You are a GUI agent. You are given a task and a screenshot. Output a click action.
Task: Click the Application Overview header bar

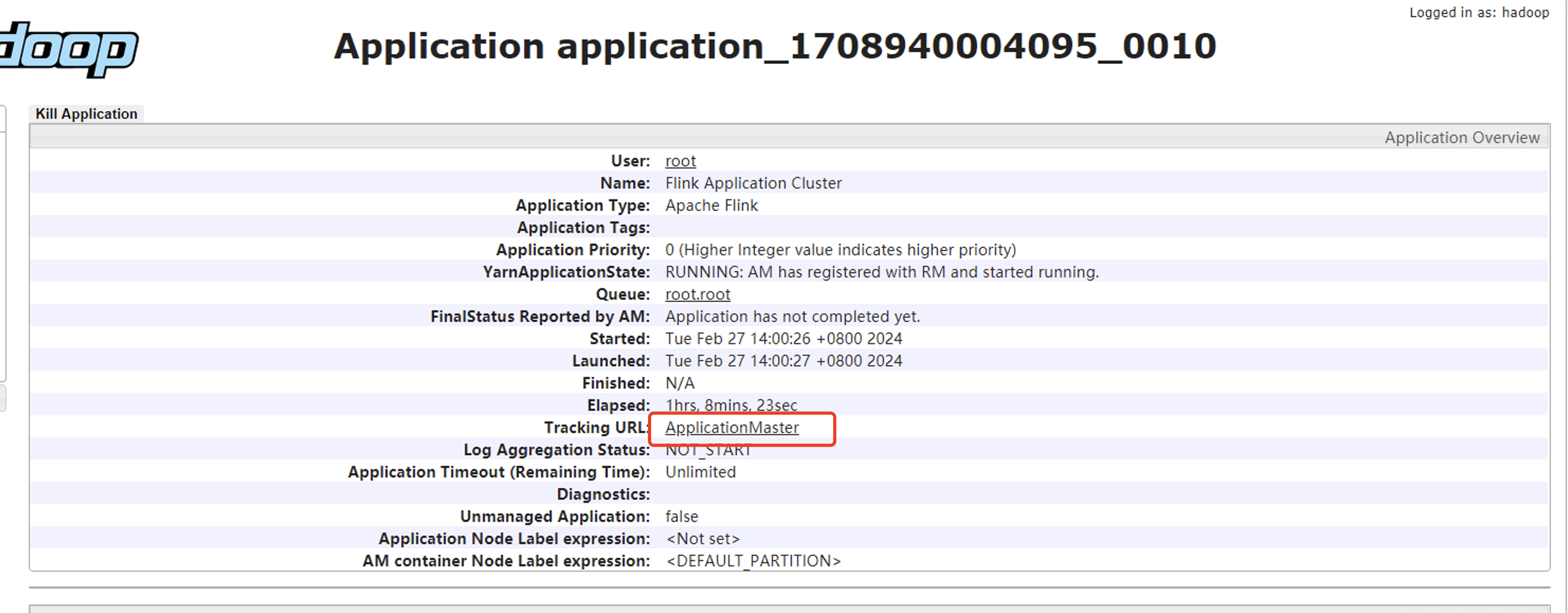point(789,138)
